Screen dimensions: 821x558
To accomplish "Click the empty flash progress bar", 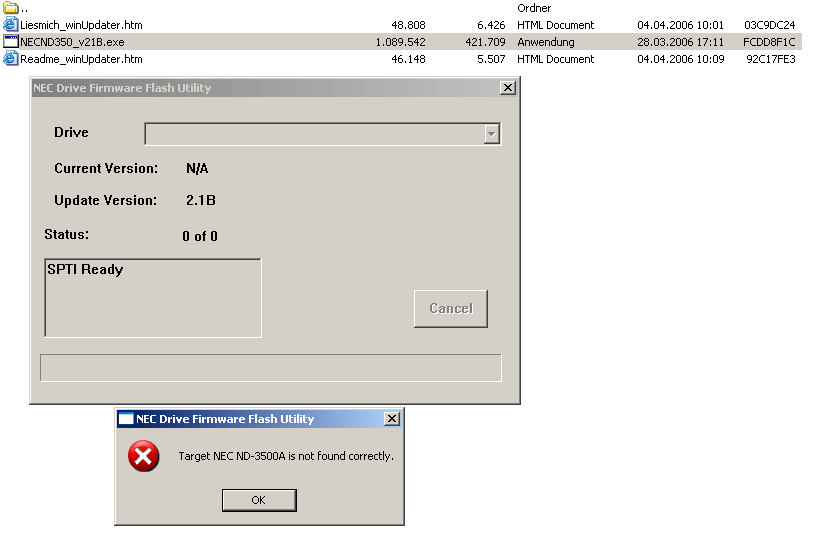I will [271, 367].
